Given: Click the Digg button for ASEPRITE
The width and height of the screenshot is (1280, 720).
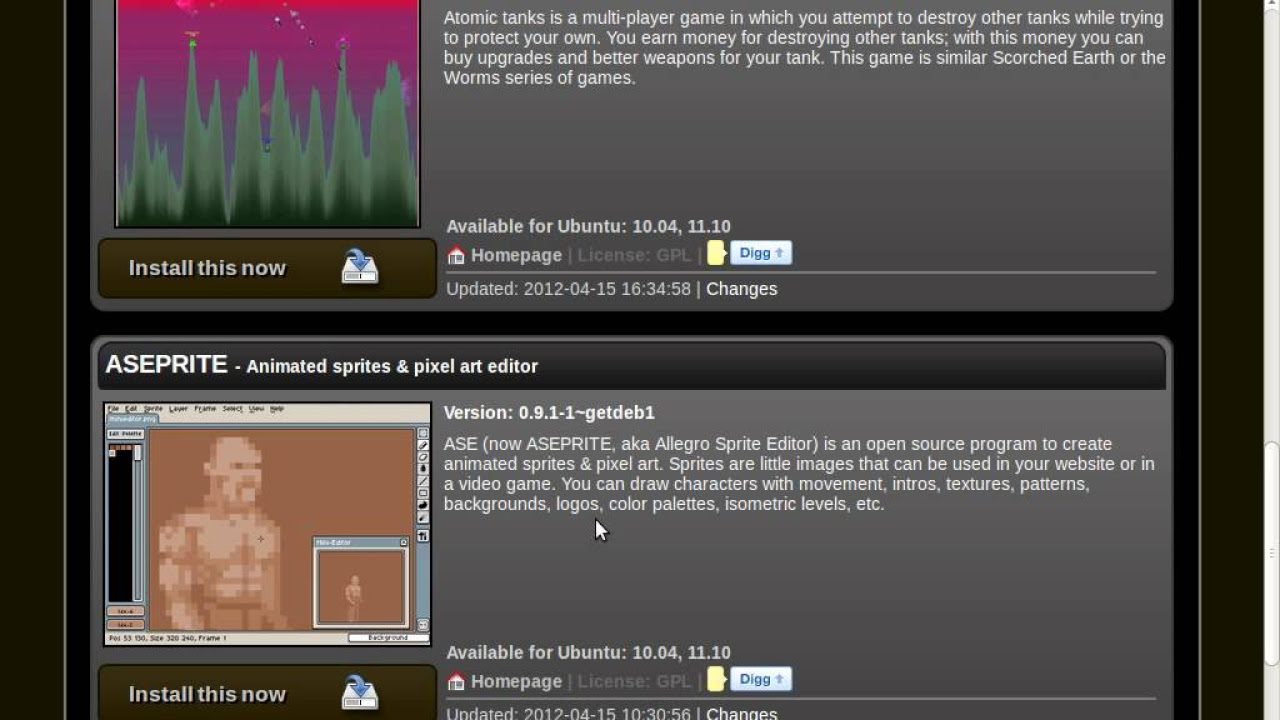Looking at the screenshot, I should pos(761,679).
